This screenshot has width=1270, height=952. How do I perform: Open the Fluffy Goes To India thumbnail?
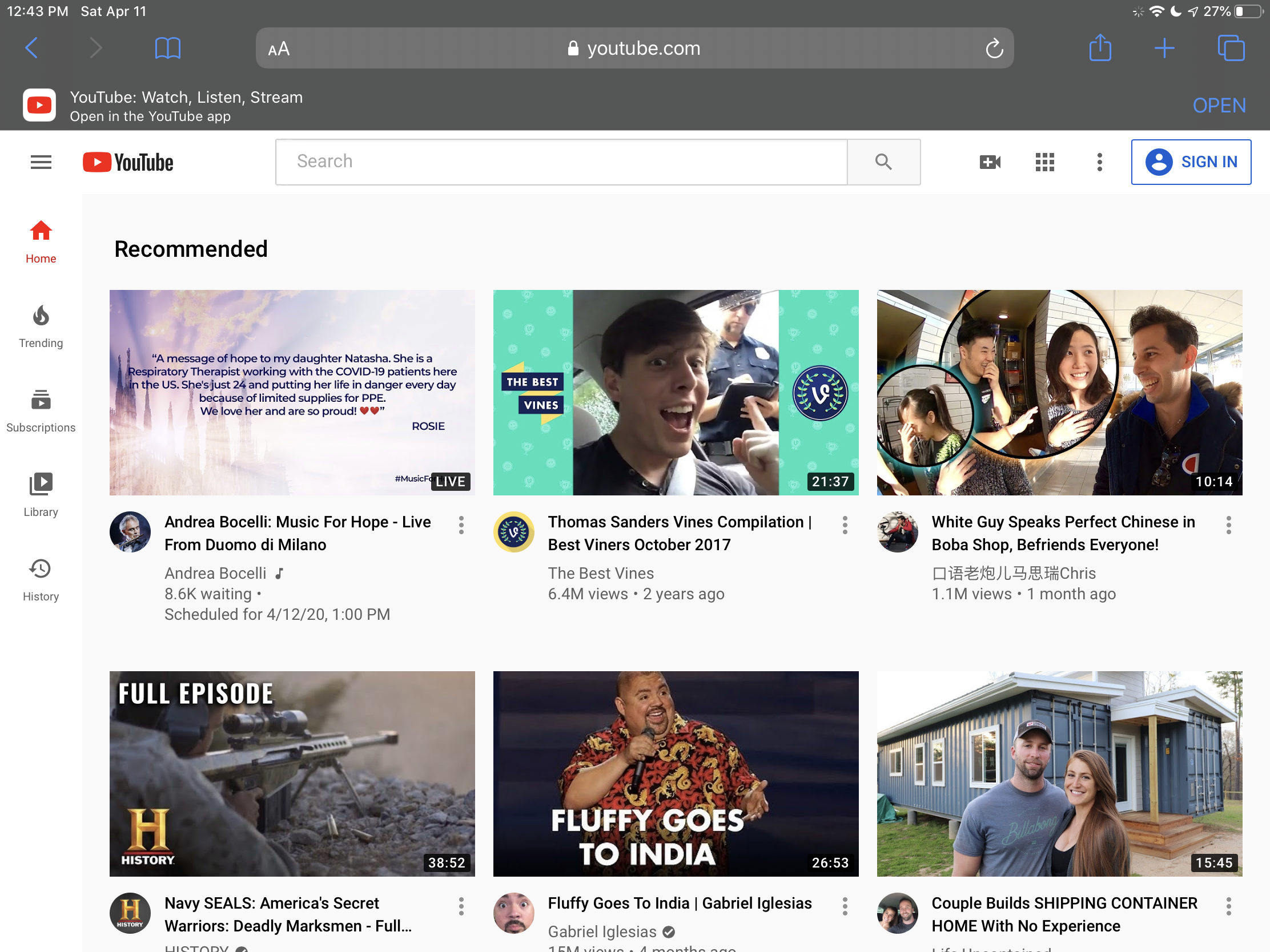pyautogui.click(x=676, y=773)
